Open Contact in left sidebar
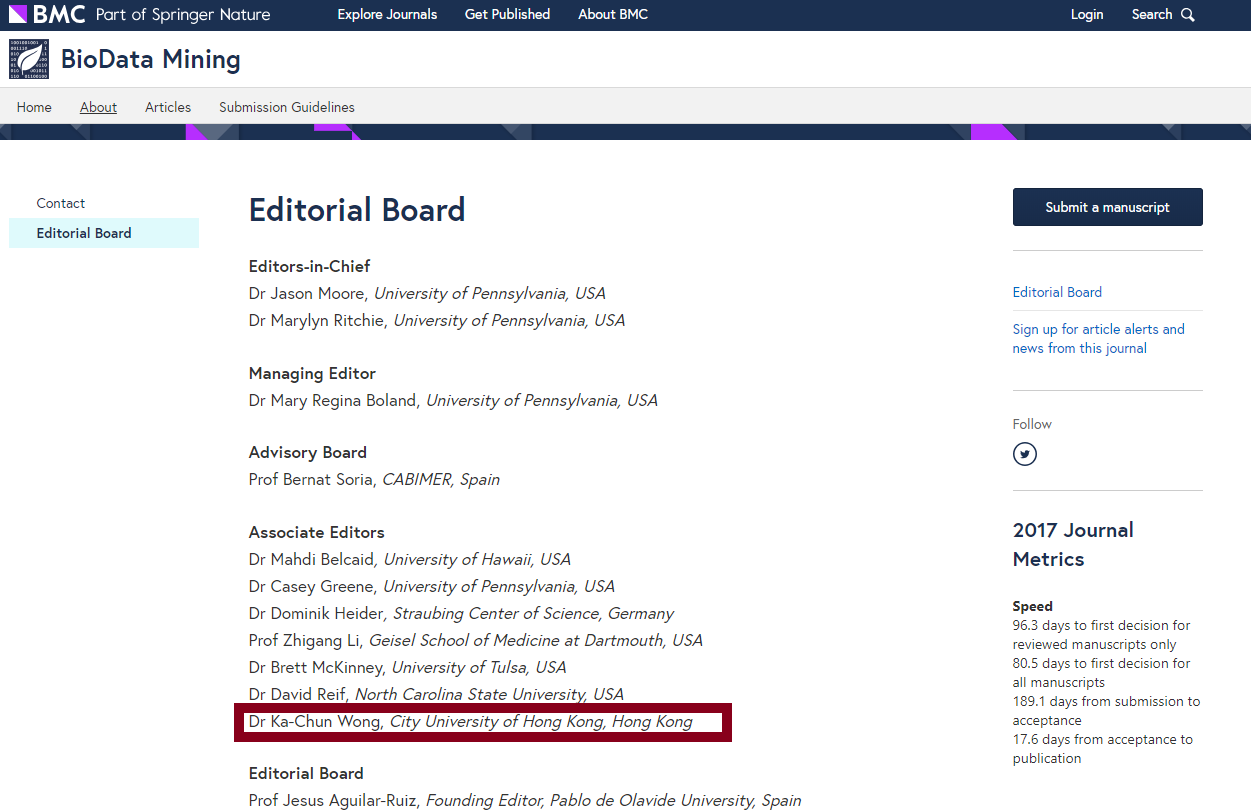The image size is (1251, 812). click(x=61, y=203)
